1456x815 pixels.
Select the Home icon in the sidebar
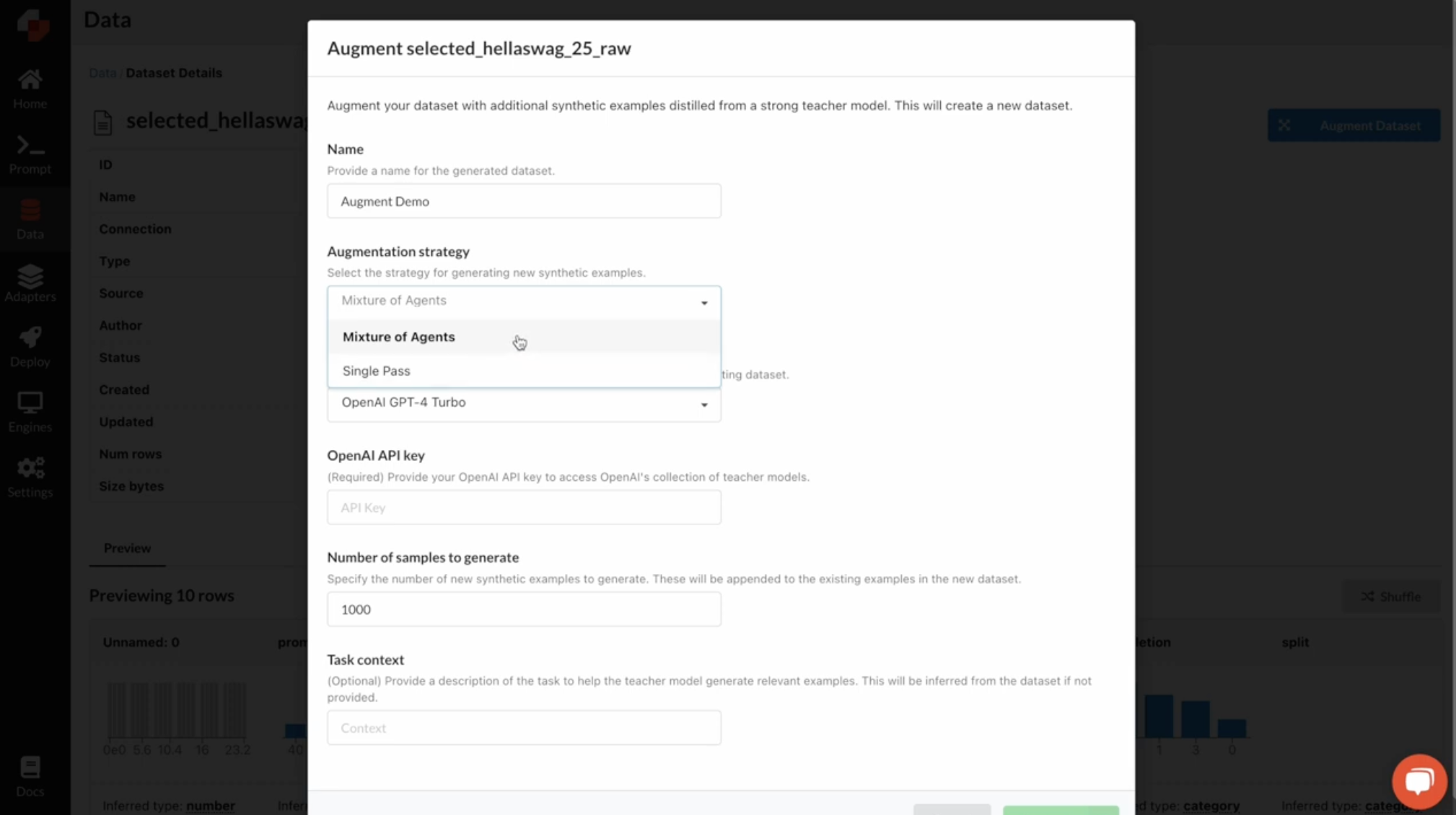point(30,87)
